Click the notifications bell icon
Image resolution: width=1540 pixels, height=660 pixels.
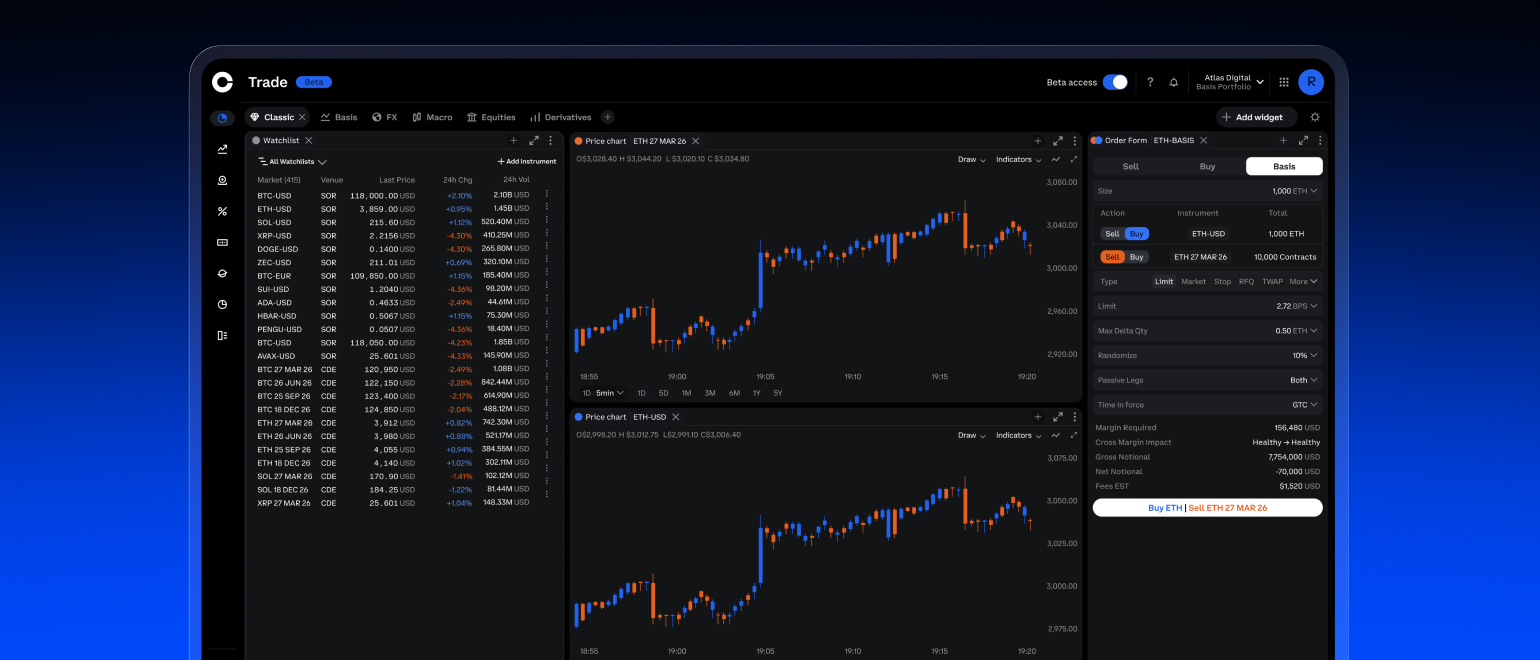coord(1174,82)
